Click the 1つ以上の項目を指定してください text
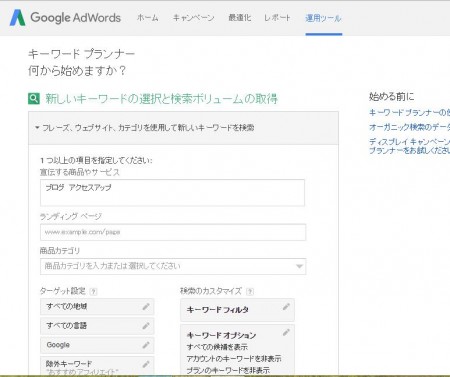This screenshot has width=450, height=377. click(x=96, y=161)
